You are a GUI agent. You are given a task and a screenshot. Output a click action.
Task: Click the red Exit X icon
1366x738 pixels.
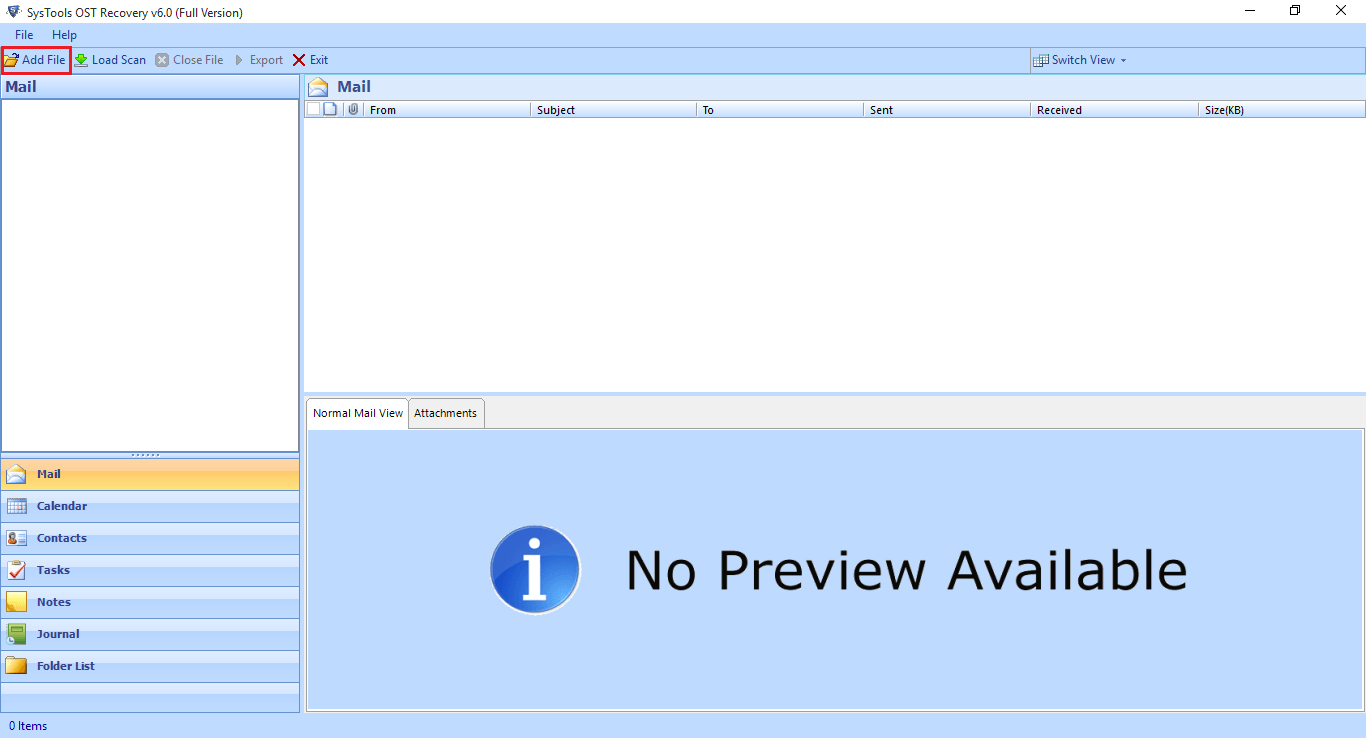coord(299,60)
